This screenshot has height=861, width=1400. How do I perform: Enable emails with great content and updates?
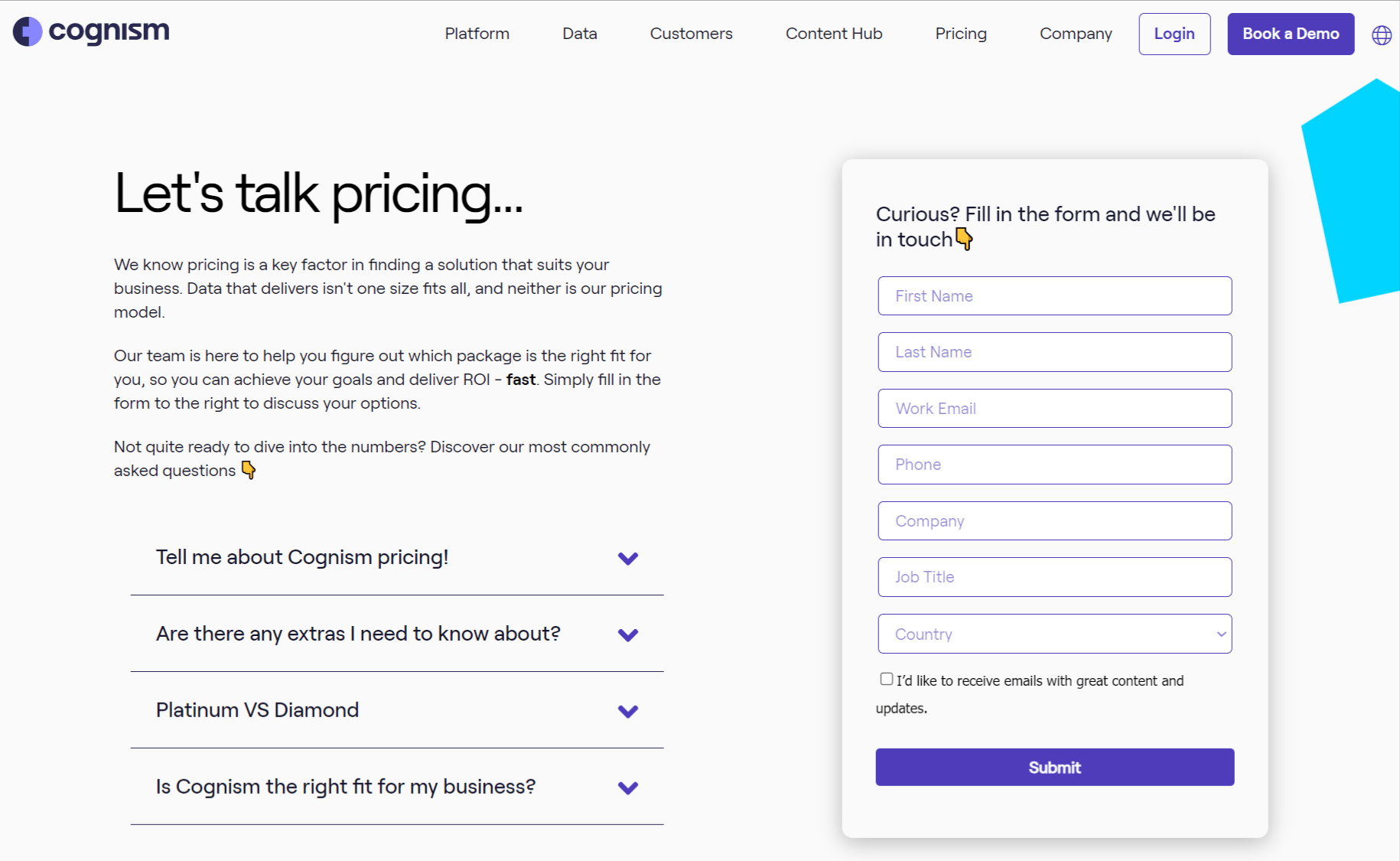tap(885, 678)
